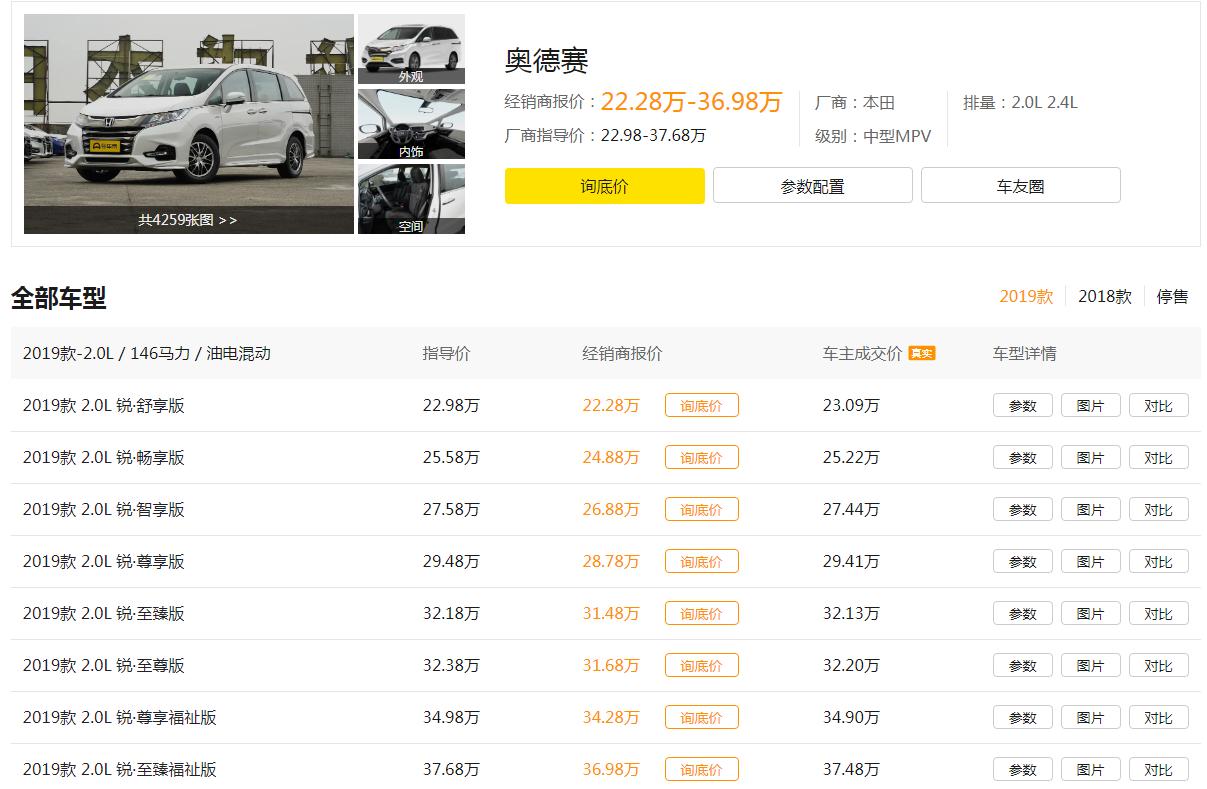Click 对比 for the 锐·畅享版 row

click(x=1158, y=457)
